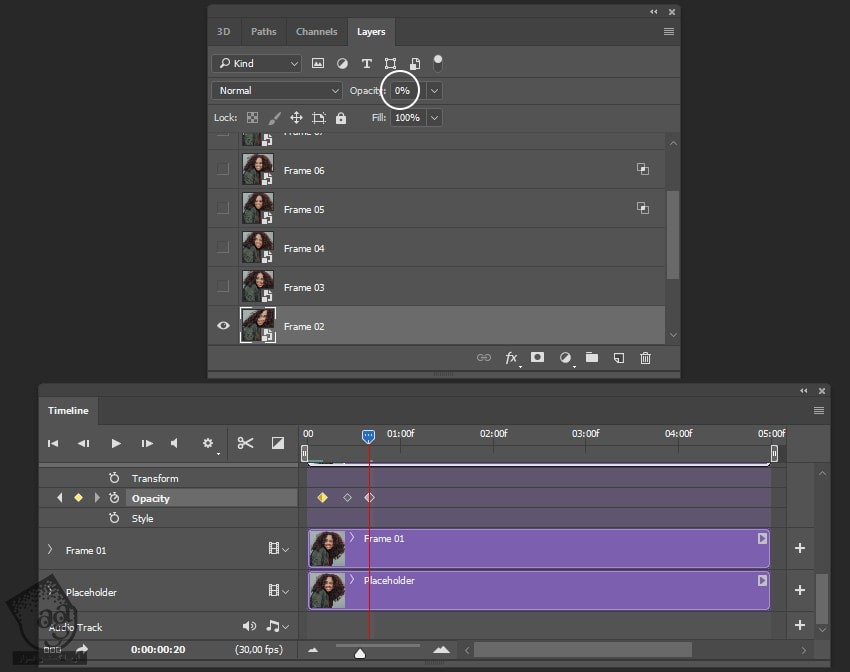
Task: Open the Opacity percentage dropdown
Action: [x=434, y=90]
